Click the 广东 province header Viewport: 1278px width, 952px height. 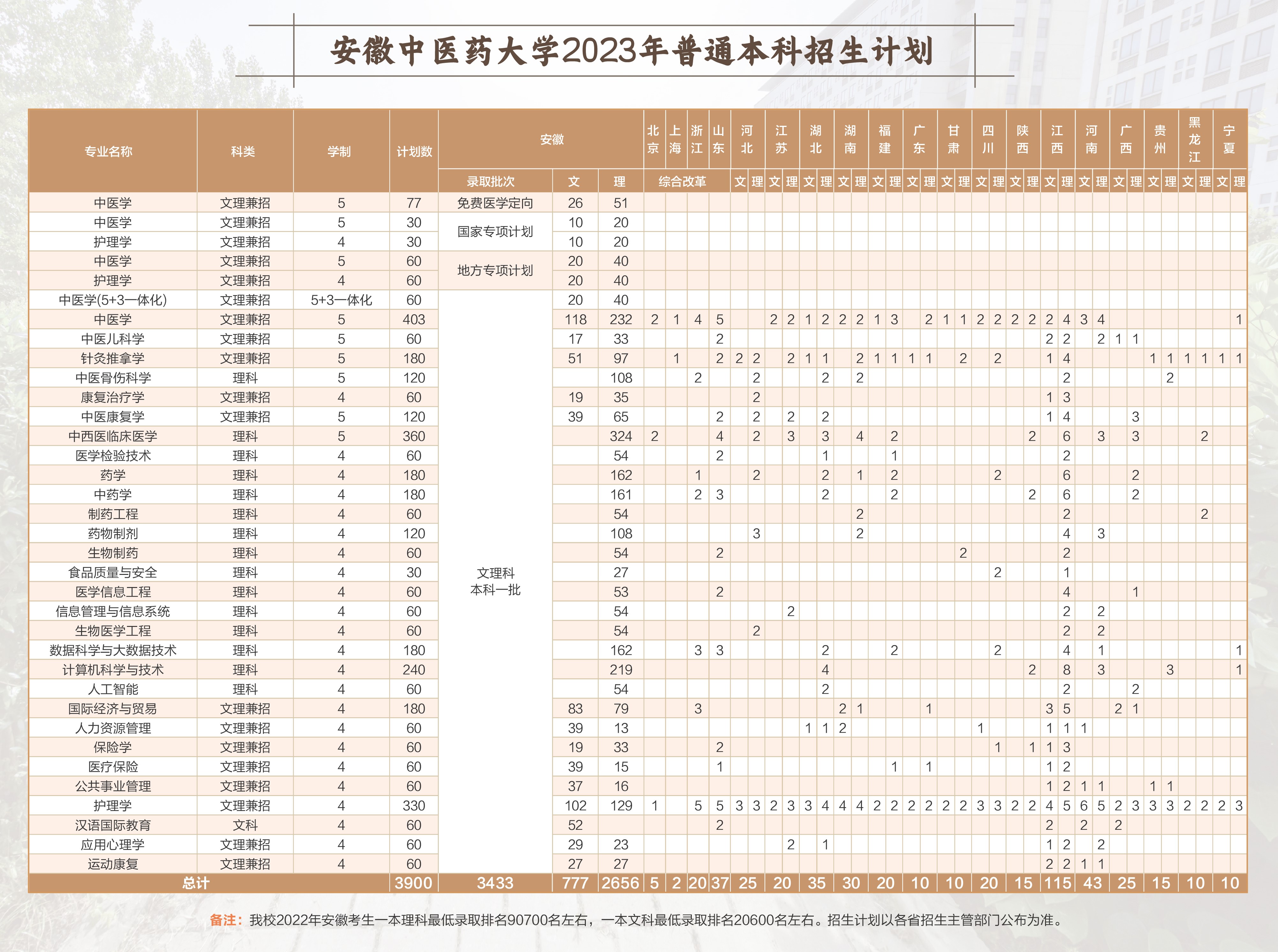(919, 139)
